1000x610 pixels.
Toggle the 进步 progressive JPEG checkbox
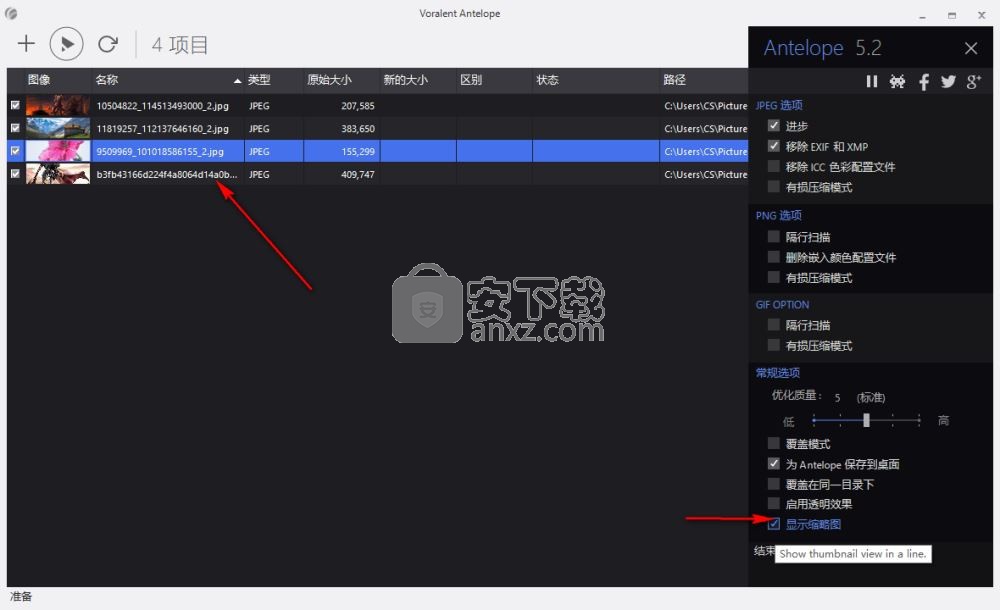tap(774, 126)
